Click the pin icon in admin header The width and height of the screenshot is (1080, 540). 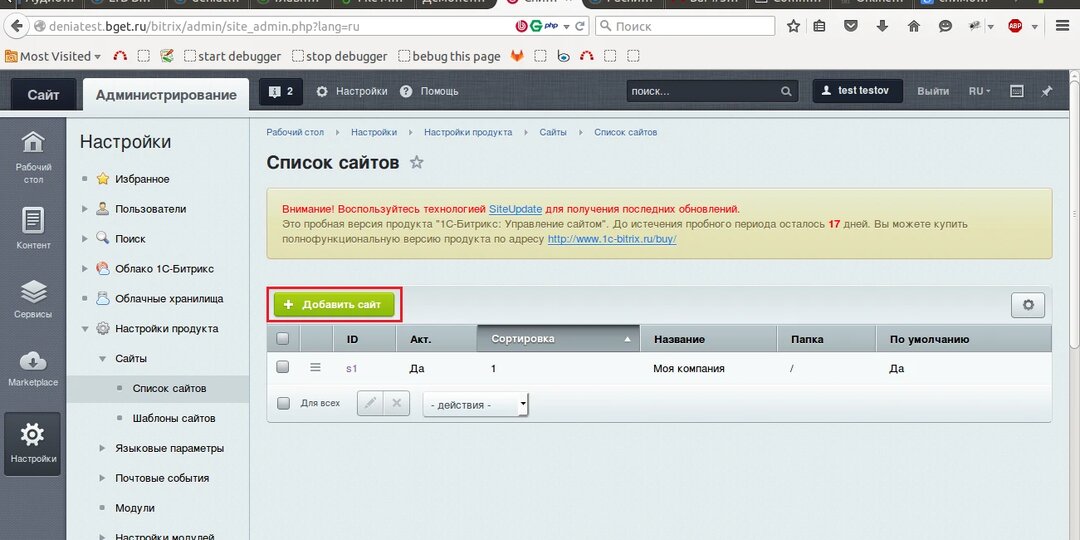coord(1047,91)
